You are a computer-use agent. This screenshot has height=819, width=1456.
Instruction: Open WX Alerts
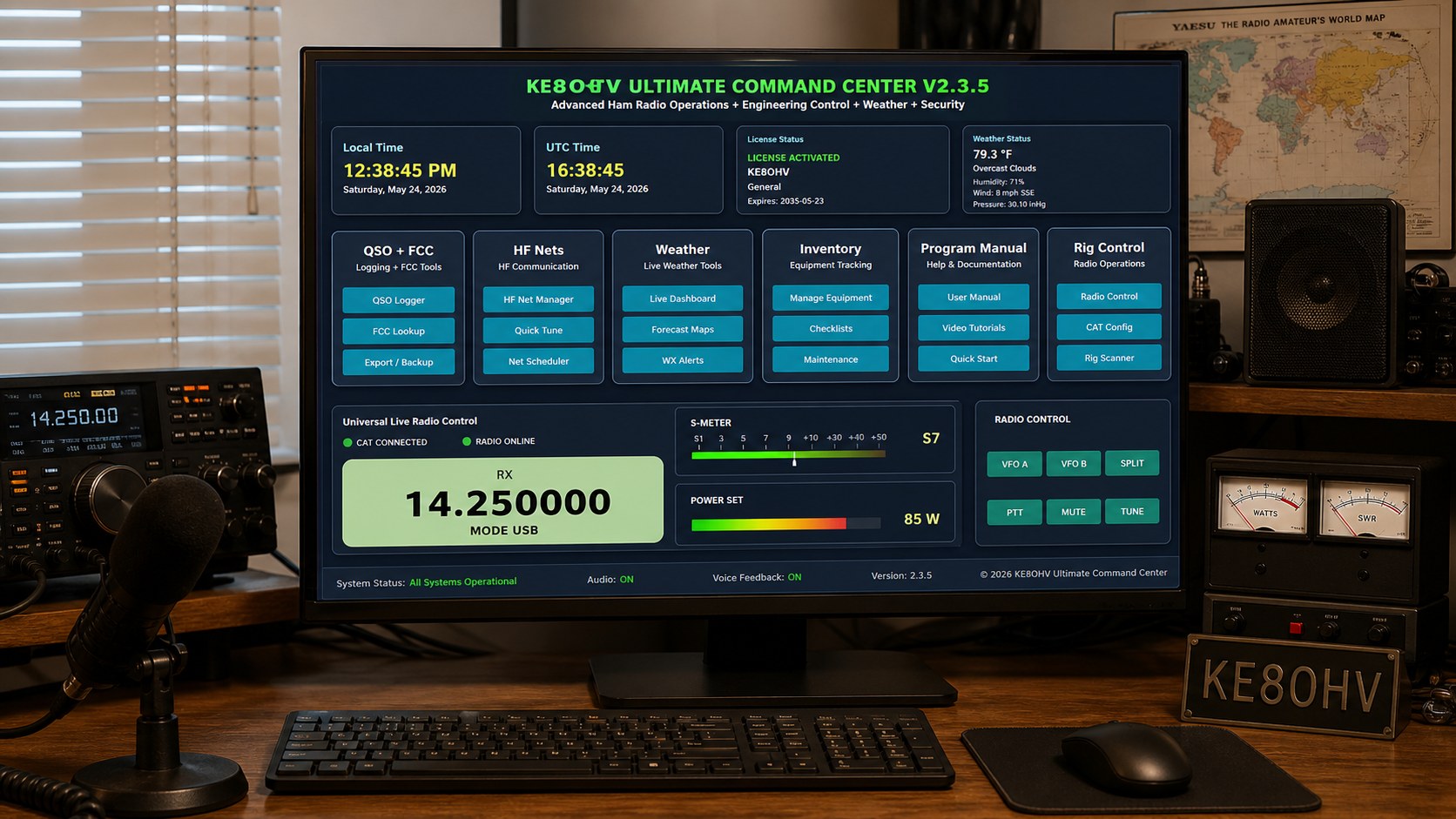[x=683, y=360]
